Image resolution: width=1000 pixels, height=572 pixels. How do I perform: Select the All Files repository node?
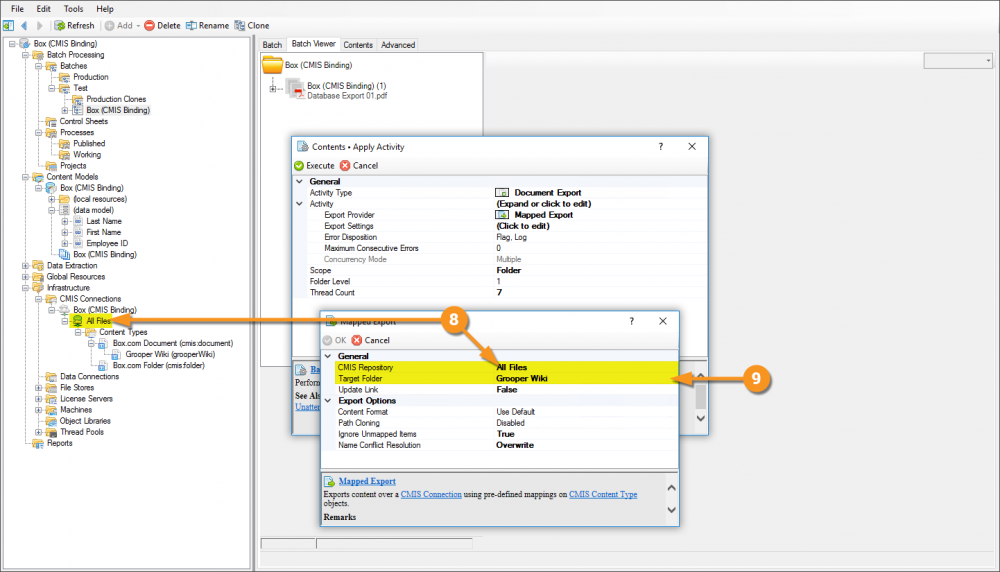pyautogui.click(x=98, y=321)
